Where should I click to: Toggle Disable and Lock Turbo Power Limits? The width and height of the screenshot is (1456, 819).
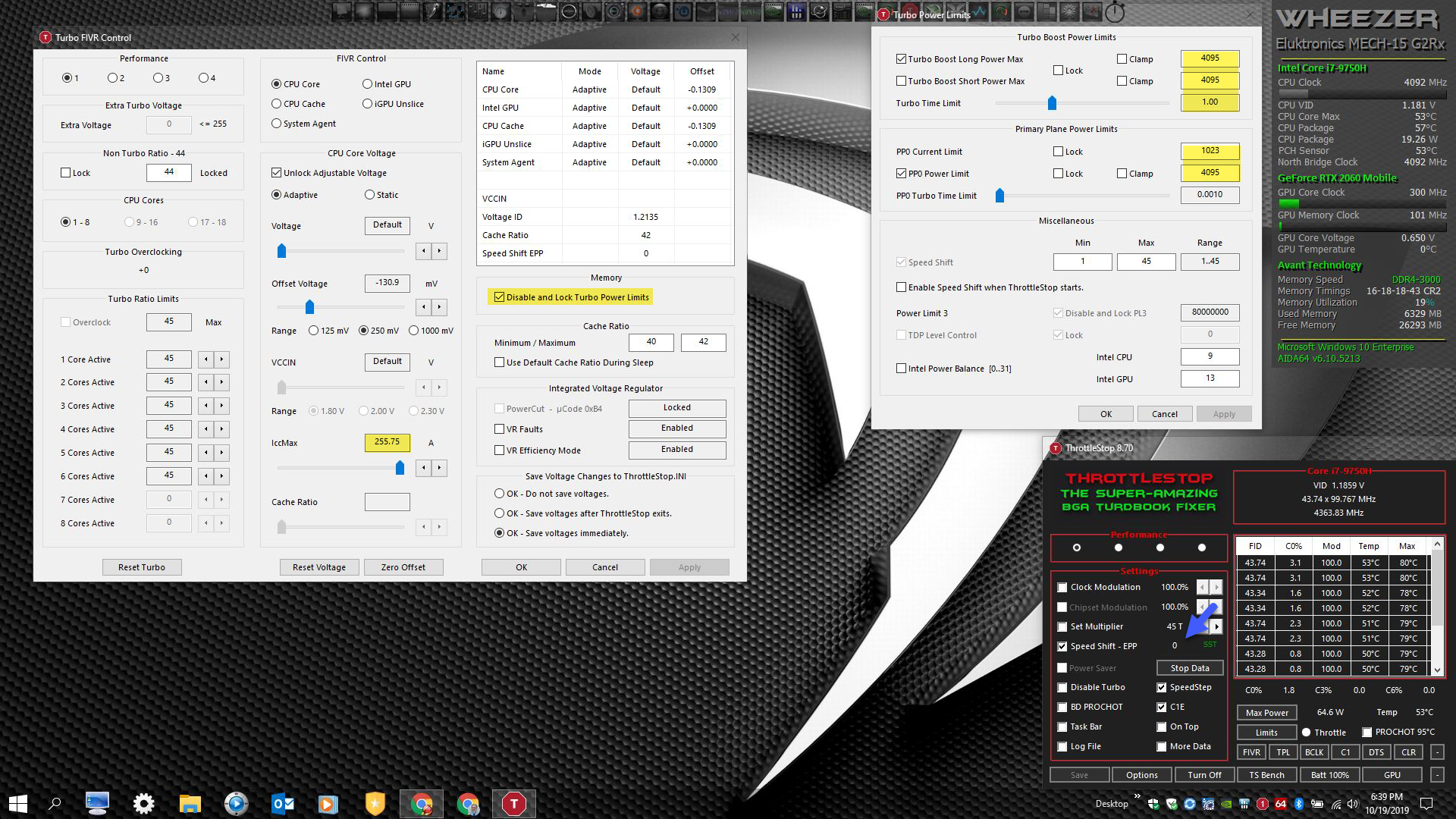pos(499,297)
